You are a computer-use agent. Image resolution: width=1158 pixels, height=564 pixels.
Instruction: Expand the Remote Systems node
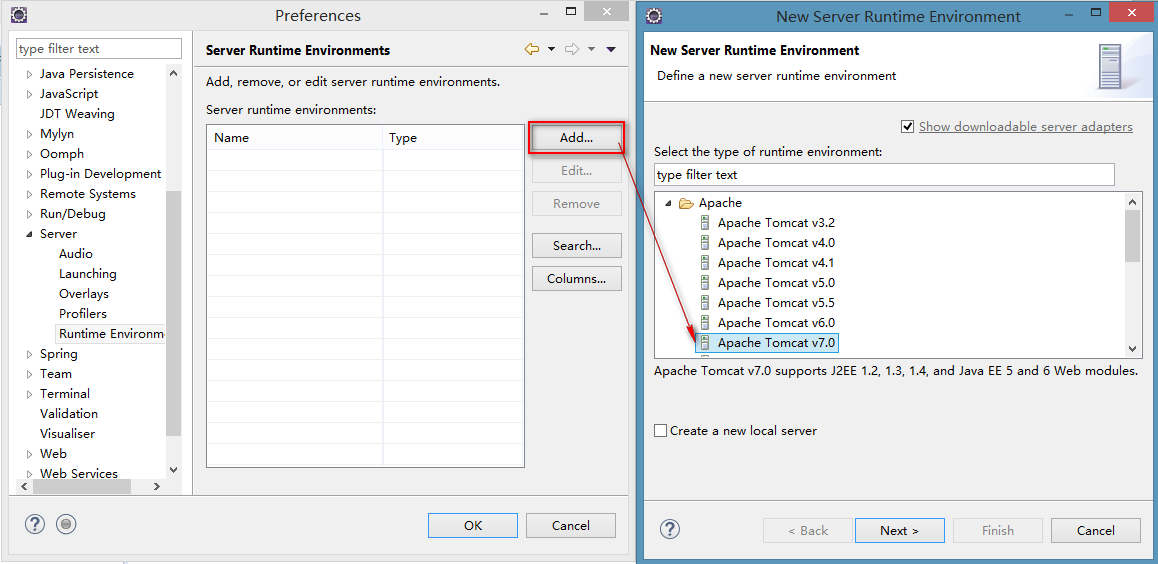coord(30,193)
